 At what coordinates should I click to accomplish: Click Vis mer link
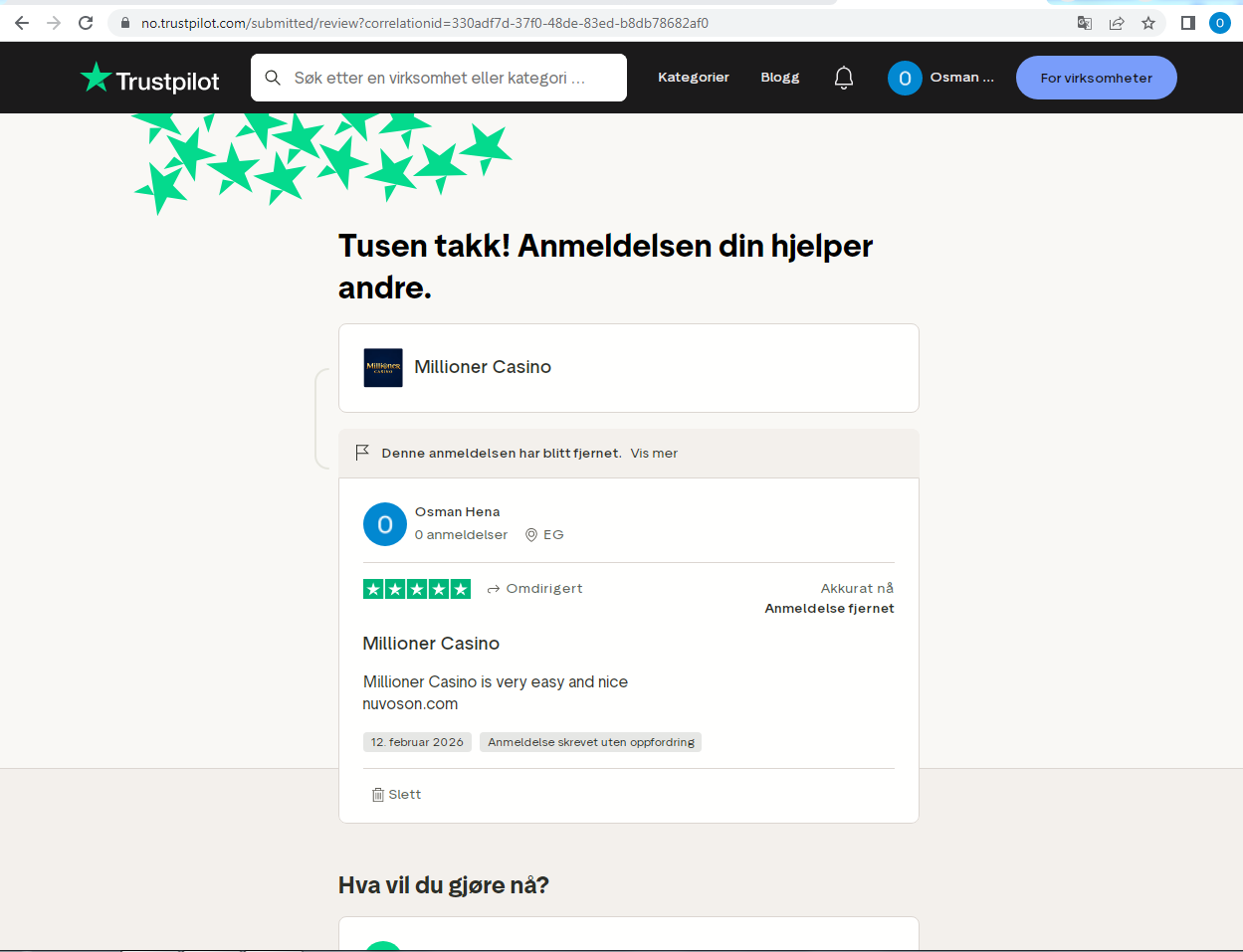pos(654,454)
